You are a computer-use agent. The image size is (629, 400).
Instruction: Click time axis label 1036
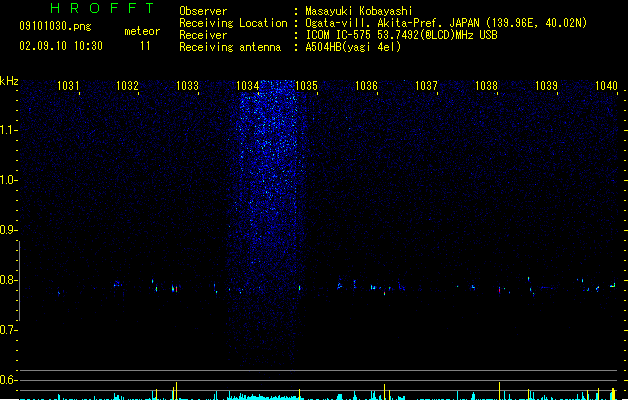pos(367,86)
